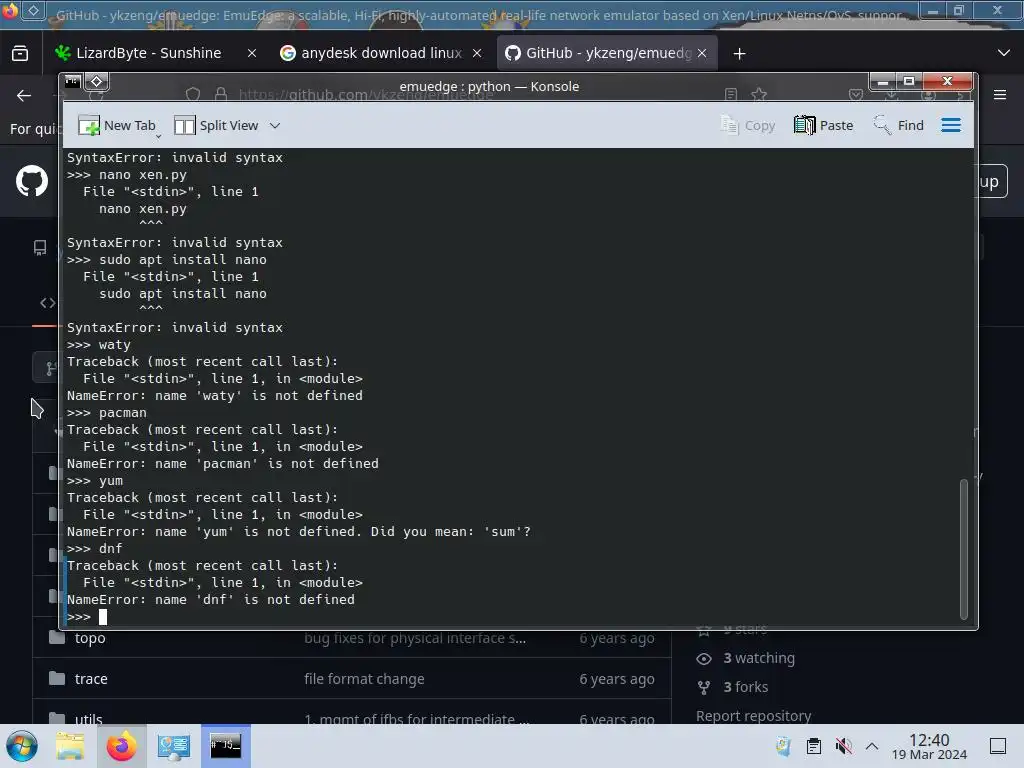The height and width of the screenshot is (768, 1024).
Task: Click the GitHub logo
Action: pos(32,181)
